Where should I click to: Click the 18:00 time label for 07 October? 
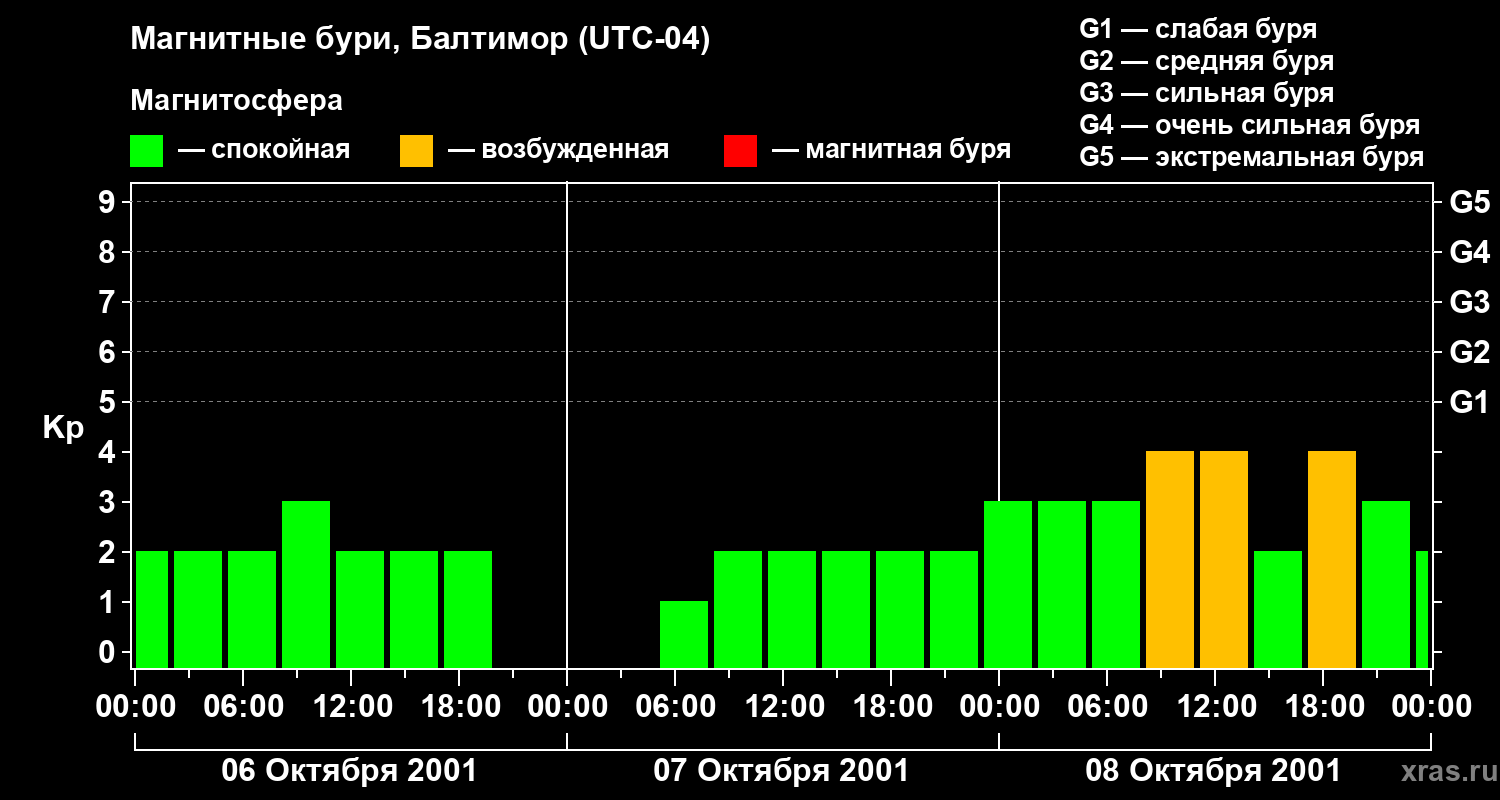891,707
